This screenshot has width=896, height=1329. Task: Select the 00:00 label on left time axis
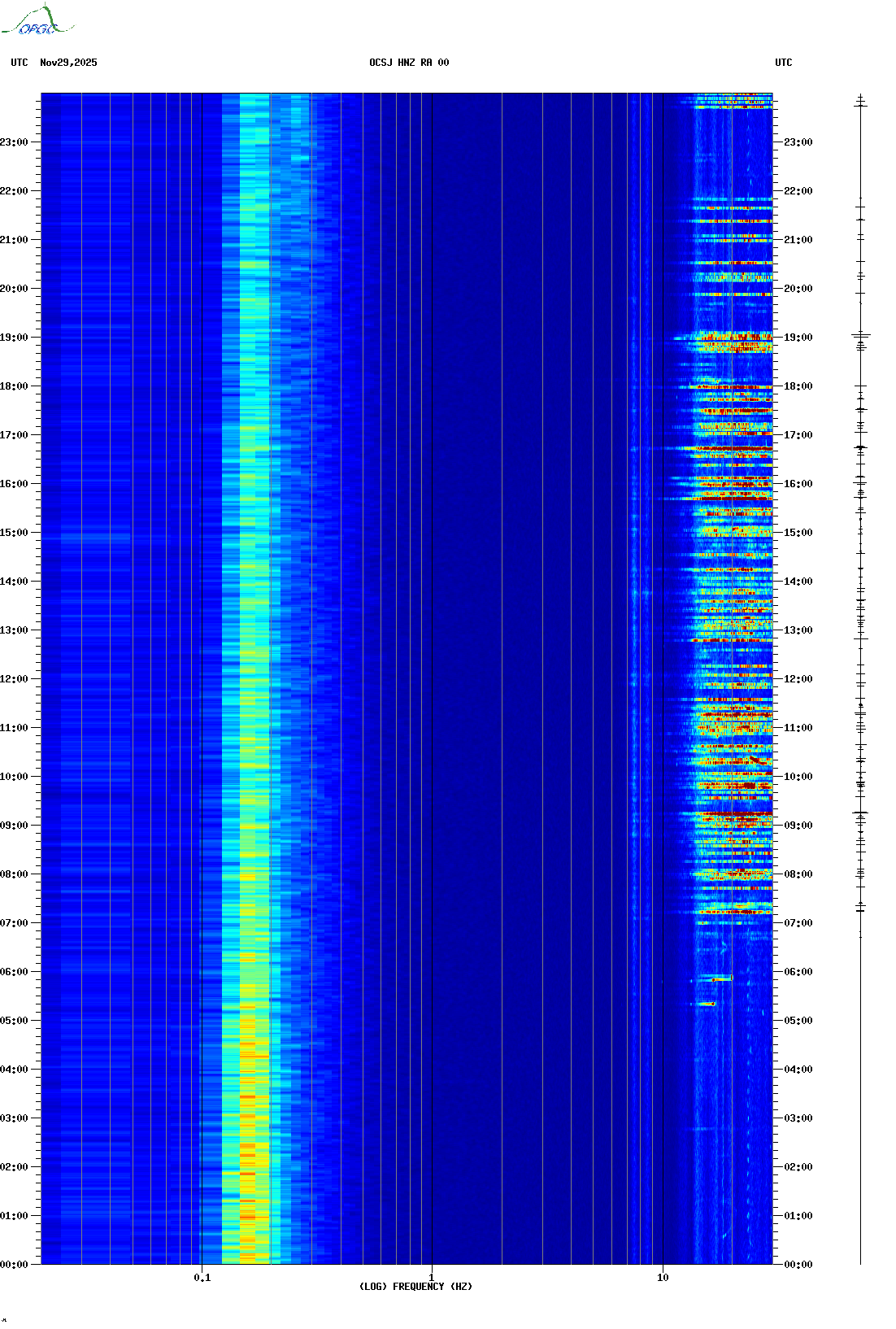[15, 1265]
